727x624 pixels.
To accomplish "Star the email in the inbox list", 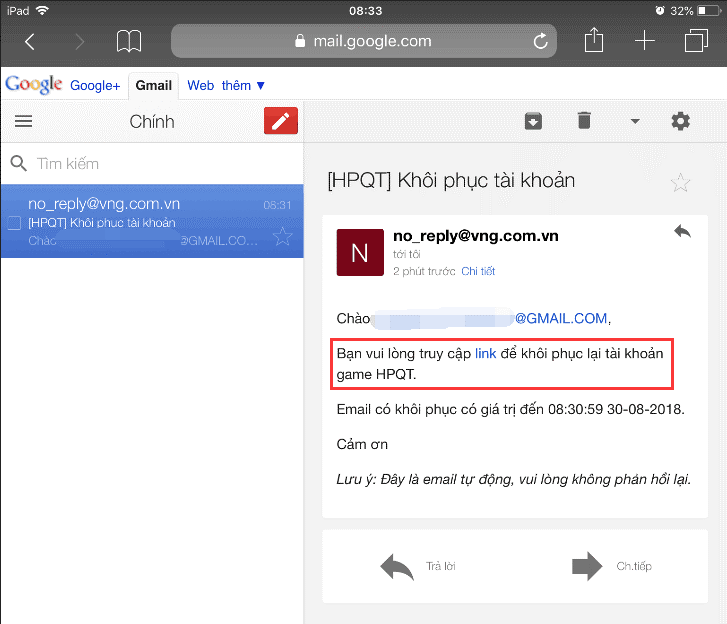I will pyautogui.click(x=283, y=236).
